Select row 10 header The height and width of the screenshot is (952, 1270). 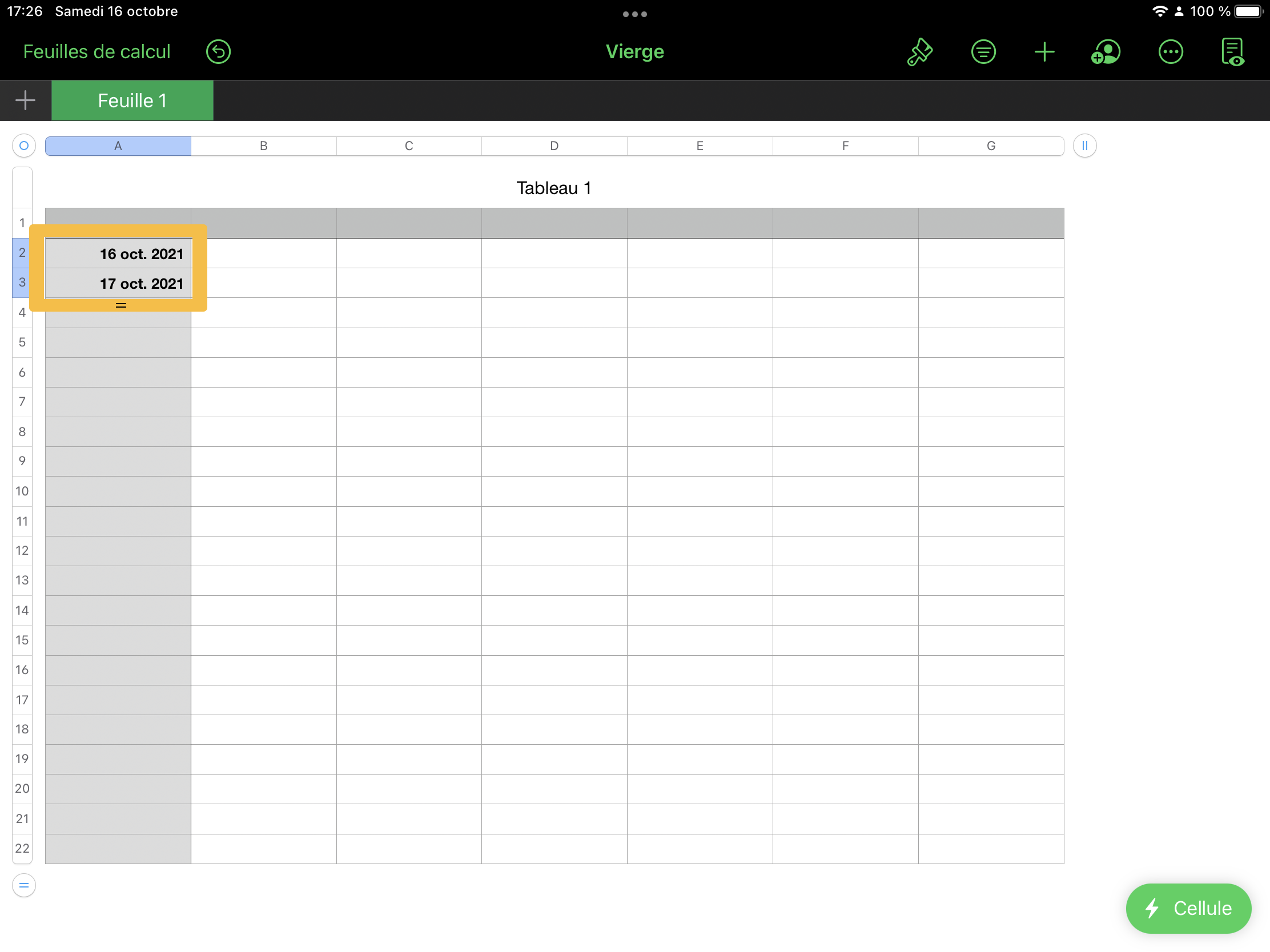(22, 491)
